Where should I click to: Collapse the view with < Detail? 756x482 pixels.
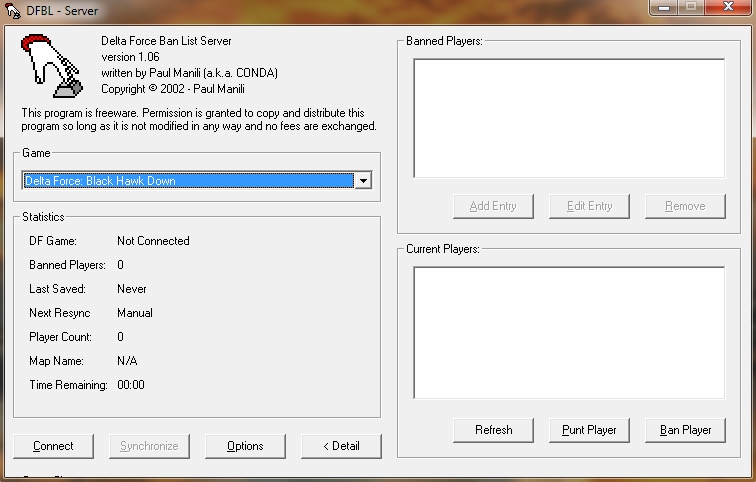(x=341, y=446)
